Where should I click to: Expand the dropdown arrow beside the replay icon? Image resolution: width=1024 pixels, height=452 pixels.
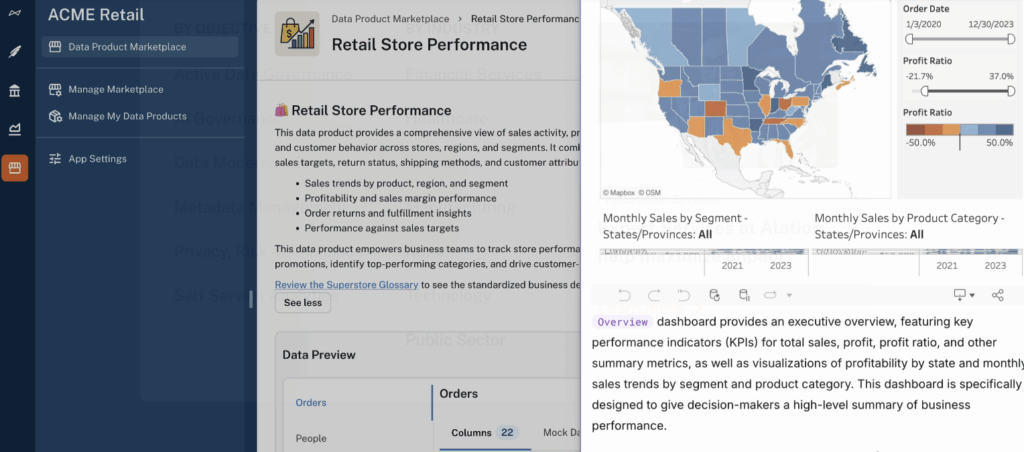click(x=789, y=296)
